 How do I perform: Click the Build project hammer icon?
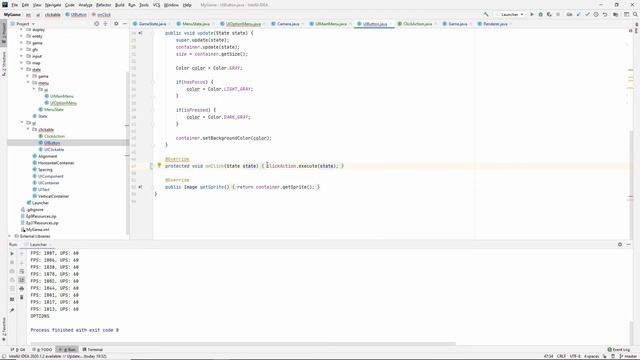486,14
